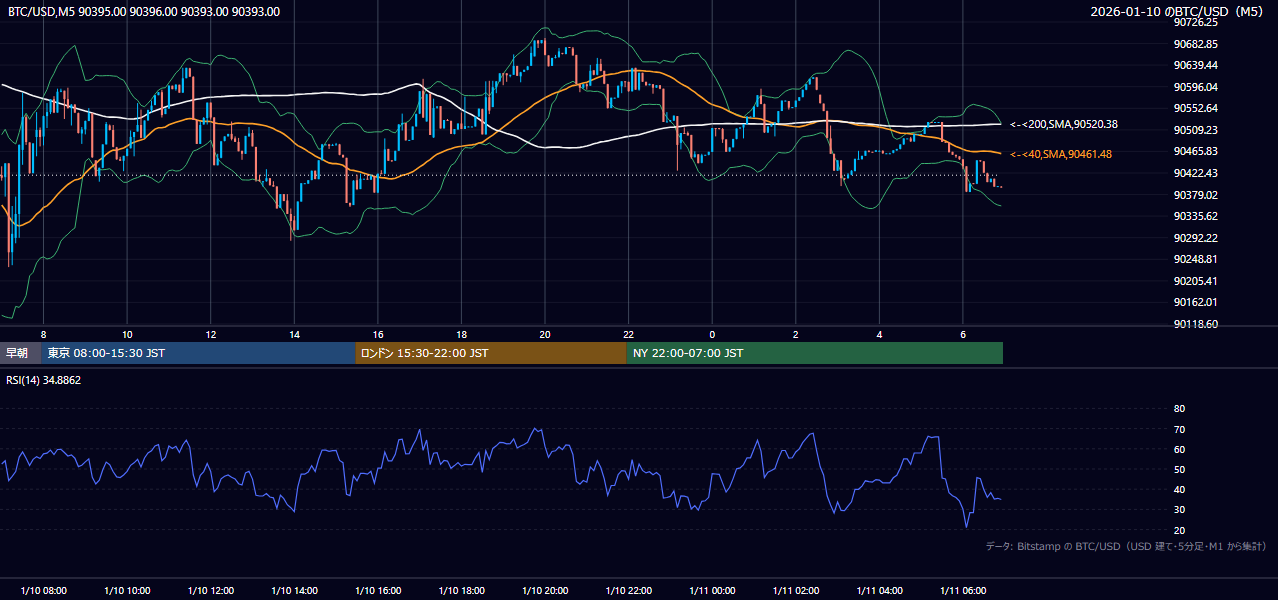Click the 1/11 04:00 time label
Image resolution: width=1278 pixels, height=600 pixels.
(x=879, y=591)
